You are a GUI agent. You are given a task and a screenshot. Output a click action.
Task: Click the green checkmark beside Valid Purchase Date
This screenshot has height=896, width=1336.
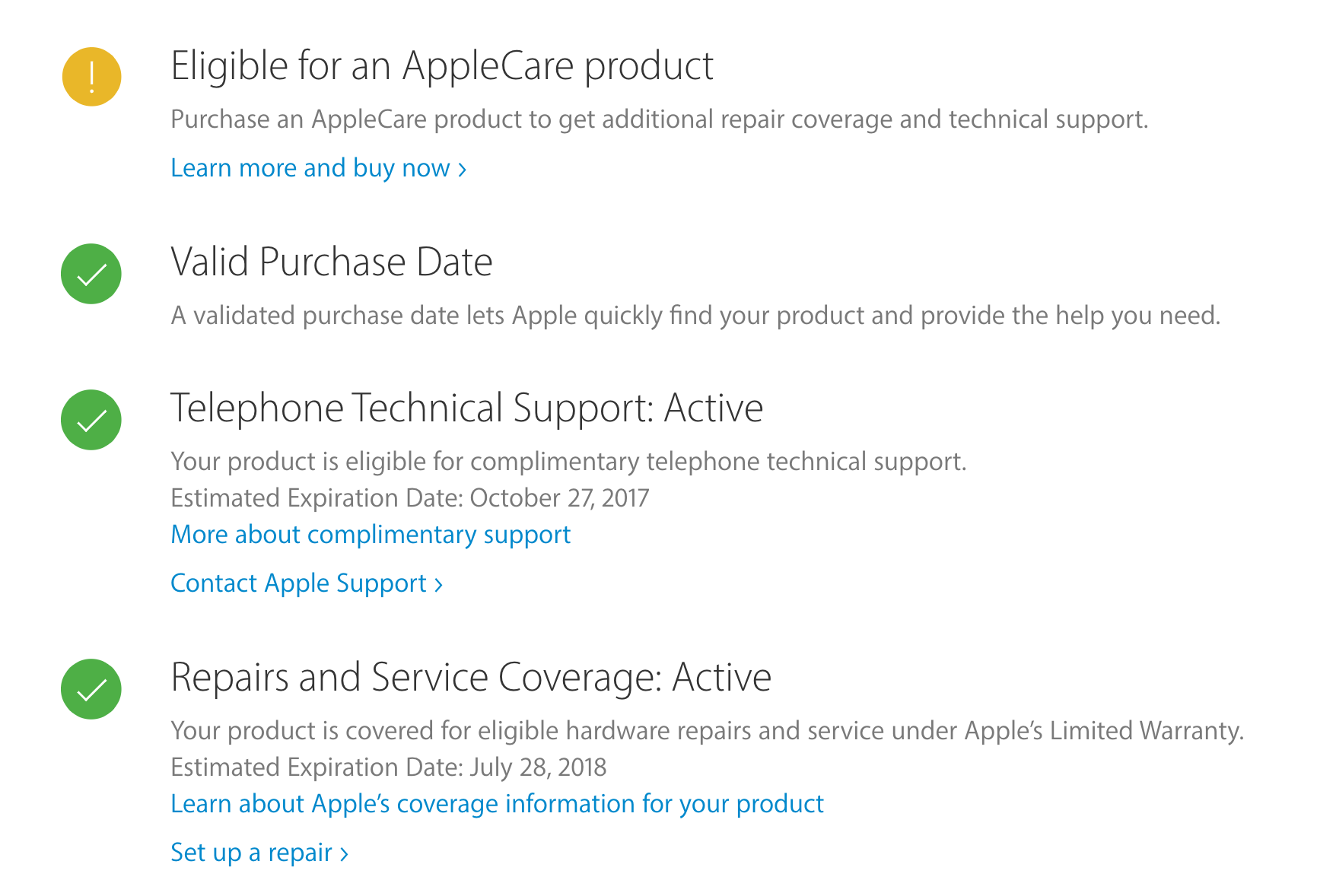click(x=91, y=274)
